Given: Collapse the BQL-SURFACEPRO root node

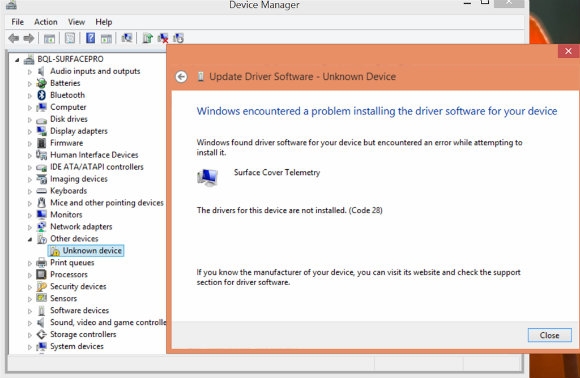Looking at the screenshot, I should click(17, 60).
